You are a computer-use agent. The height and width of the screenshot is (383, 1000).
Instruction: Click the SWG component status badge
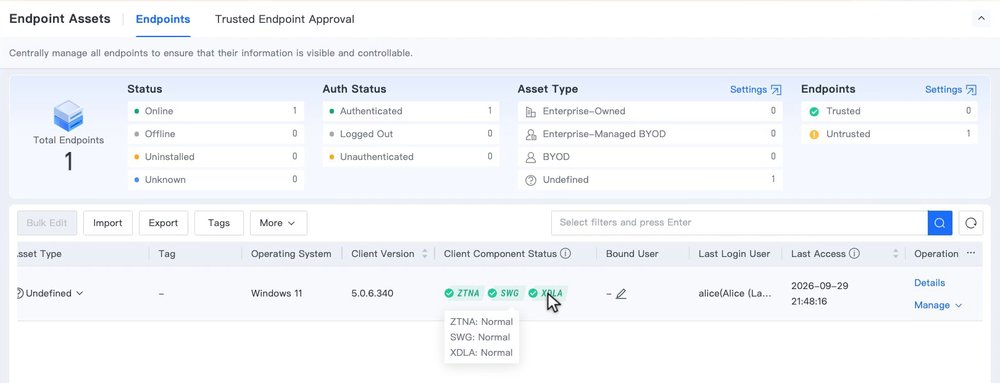tap(504, 293)
